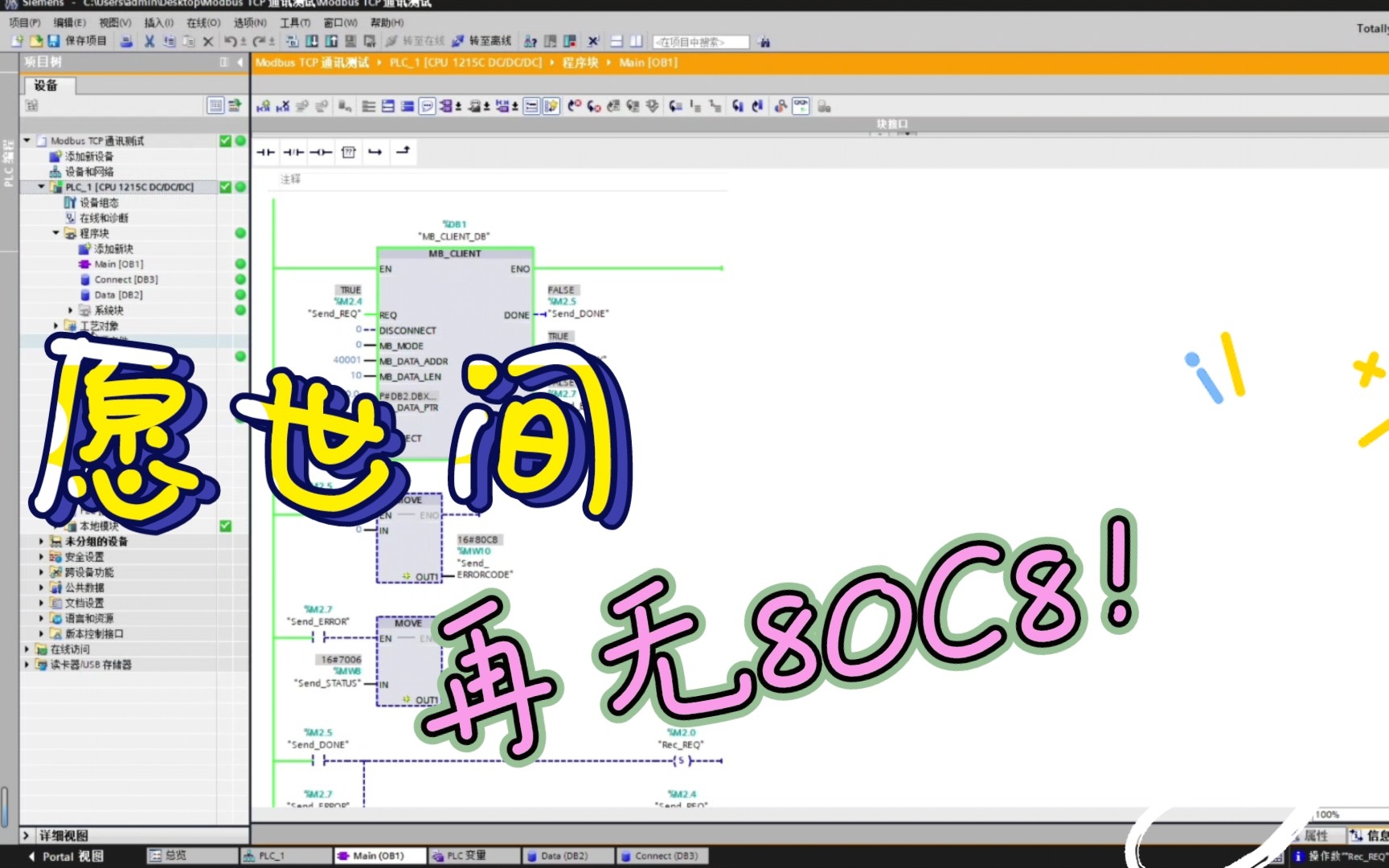Toggle the checkbox beside Modbus TCP通讯测试 project

pos(225,141)
